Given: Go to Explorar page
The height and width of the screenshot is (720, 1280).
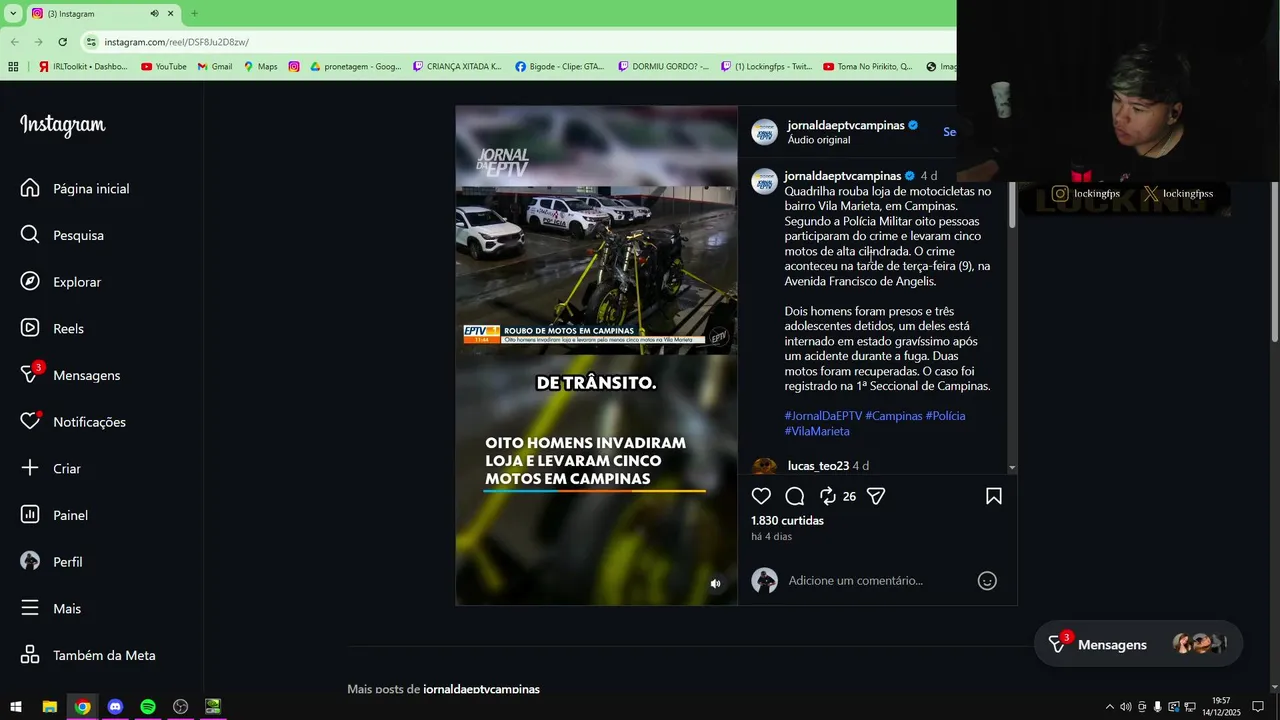Looking at the screenshot, I should click(61, 282).
